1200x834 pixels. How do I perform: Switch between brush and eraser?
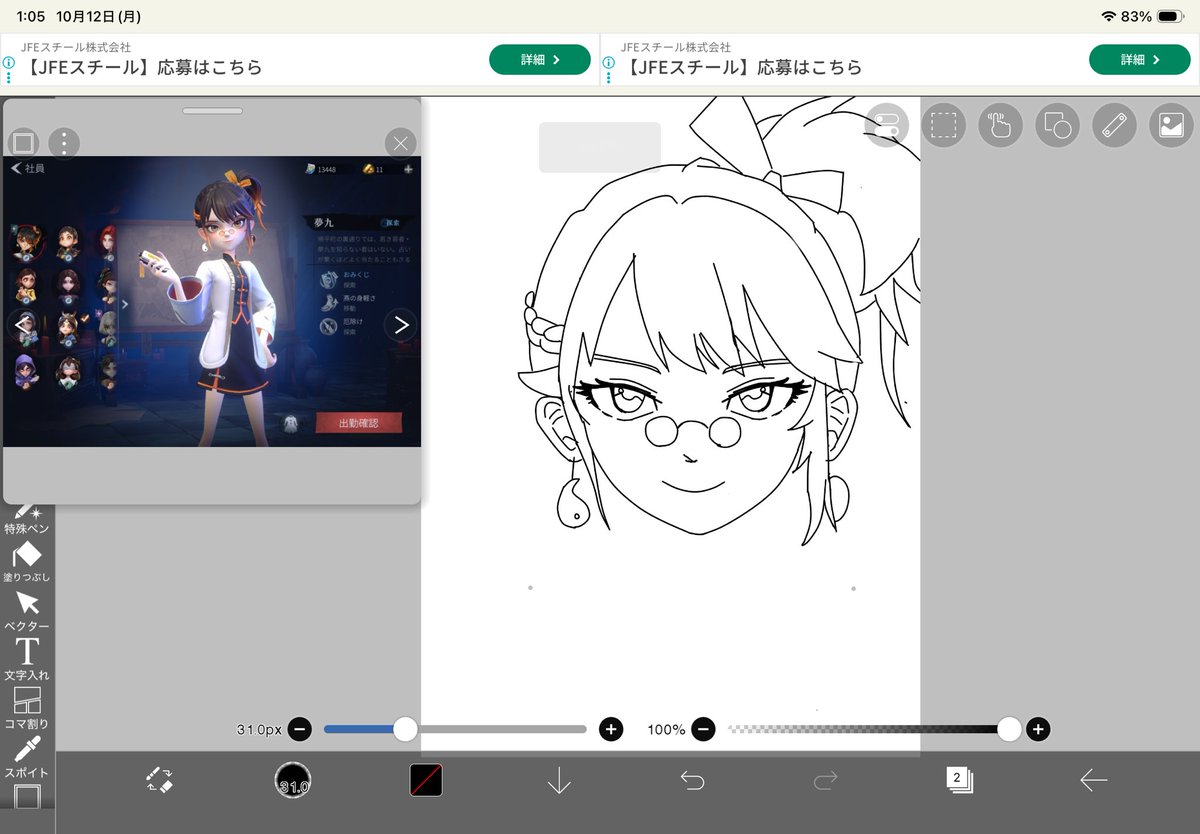[159, 780]
